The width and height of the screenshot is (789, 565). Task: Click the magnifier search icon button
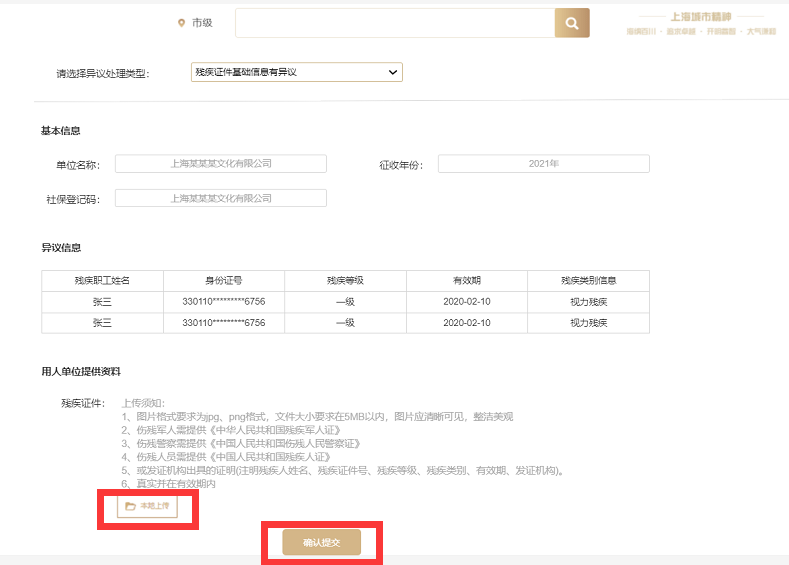click(x=572, y=23)
